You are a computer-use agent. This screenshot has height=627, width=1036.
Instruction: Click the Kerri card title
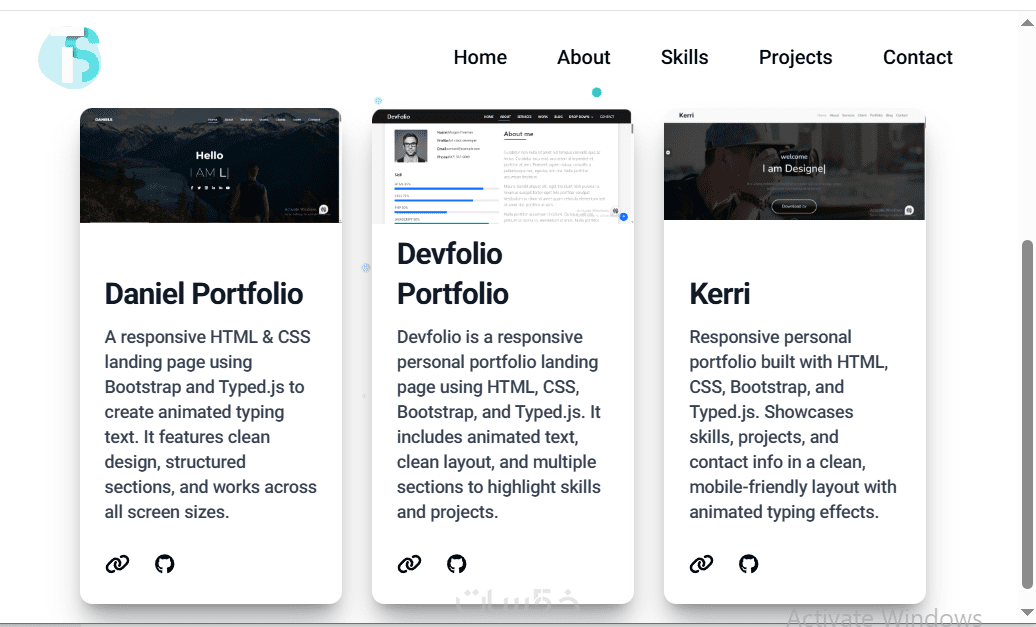[x=719, y=294]
